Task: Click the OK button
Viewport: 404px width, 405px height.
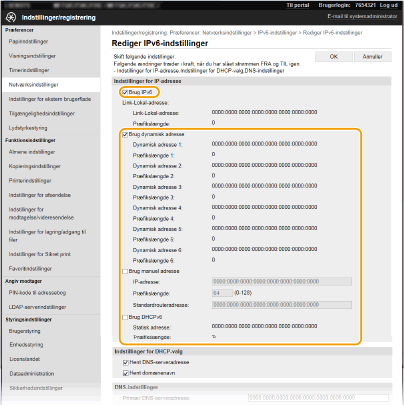Action: (x=334, y=57)
